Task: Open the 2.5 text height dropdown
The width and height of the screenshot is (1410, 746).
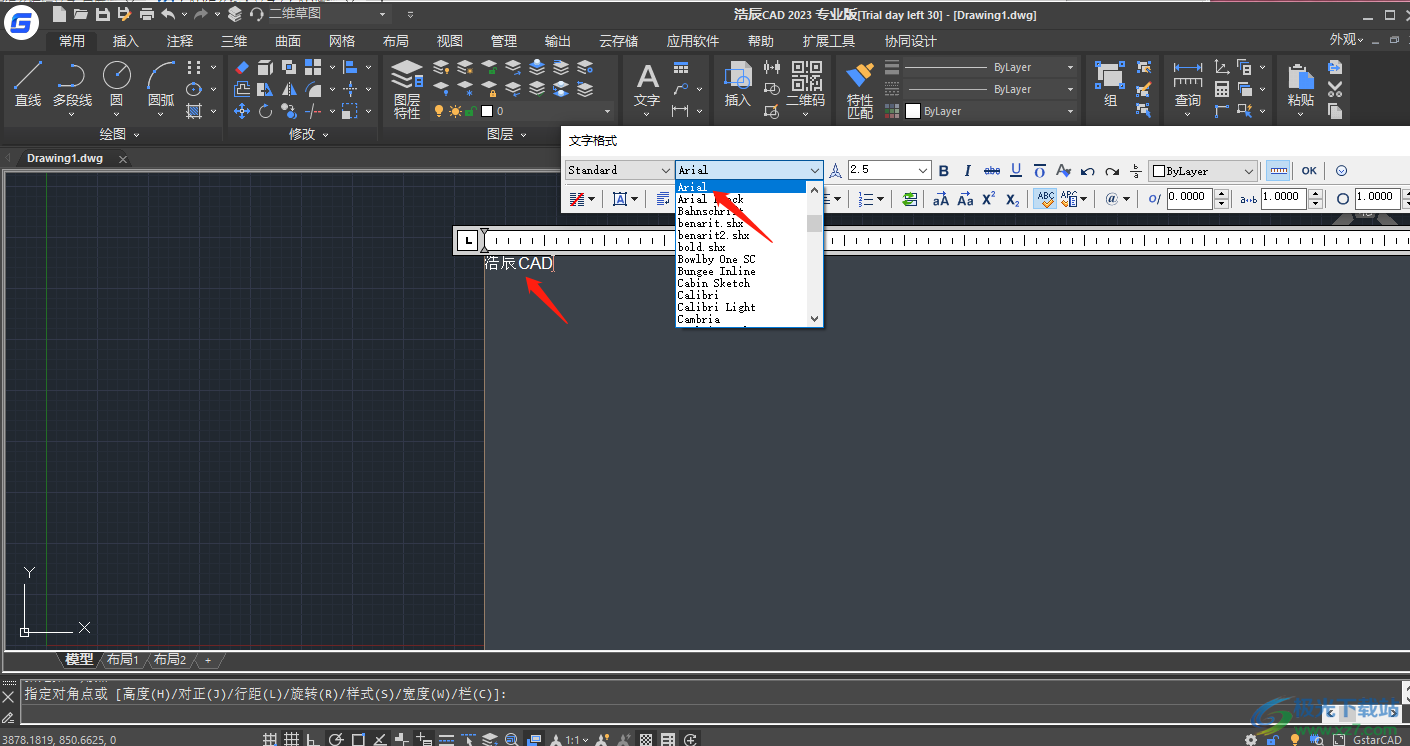Action: click(889, 171)
